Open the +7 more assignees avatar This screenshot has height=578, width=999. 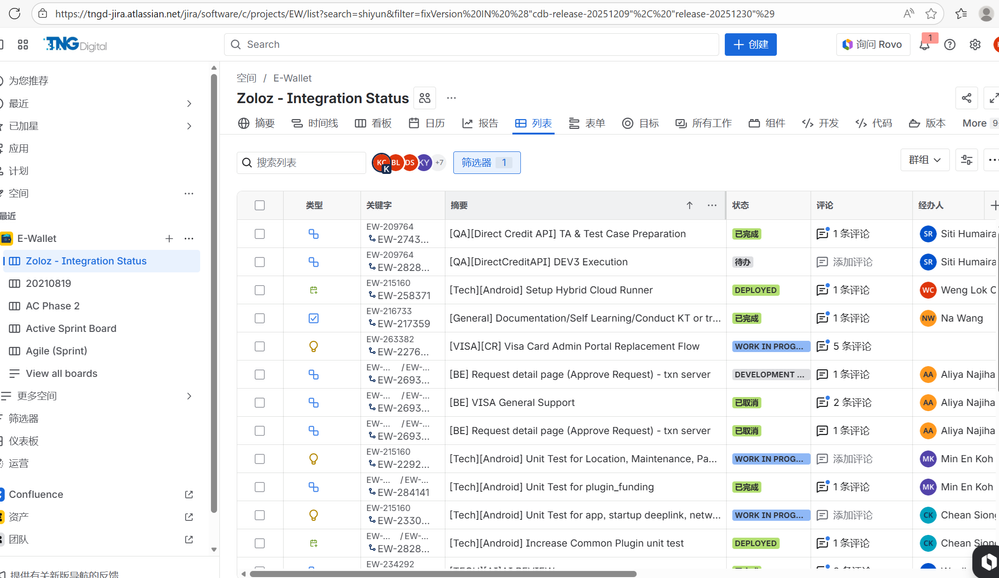tap(439, 163)
